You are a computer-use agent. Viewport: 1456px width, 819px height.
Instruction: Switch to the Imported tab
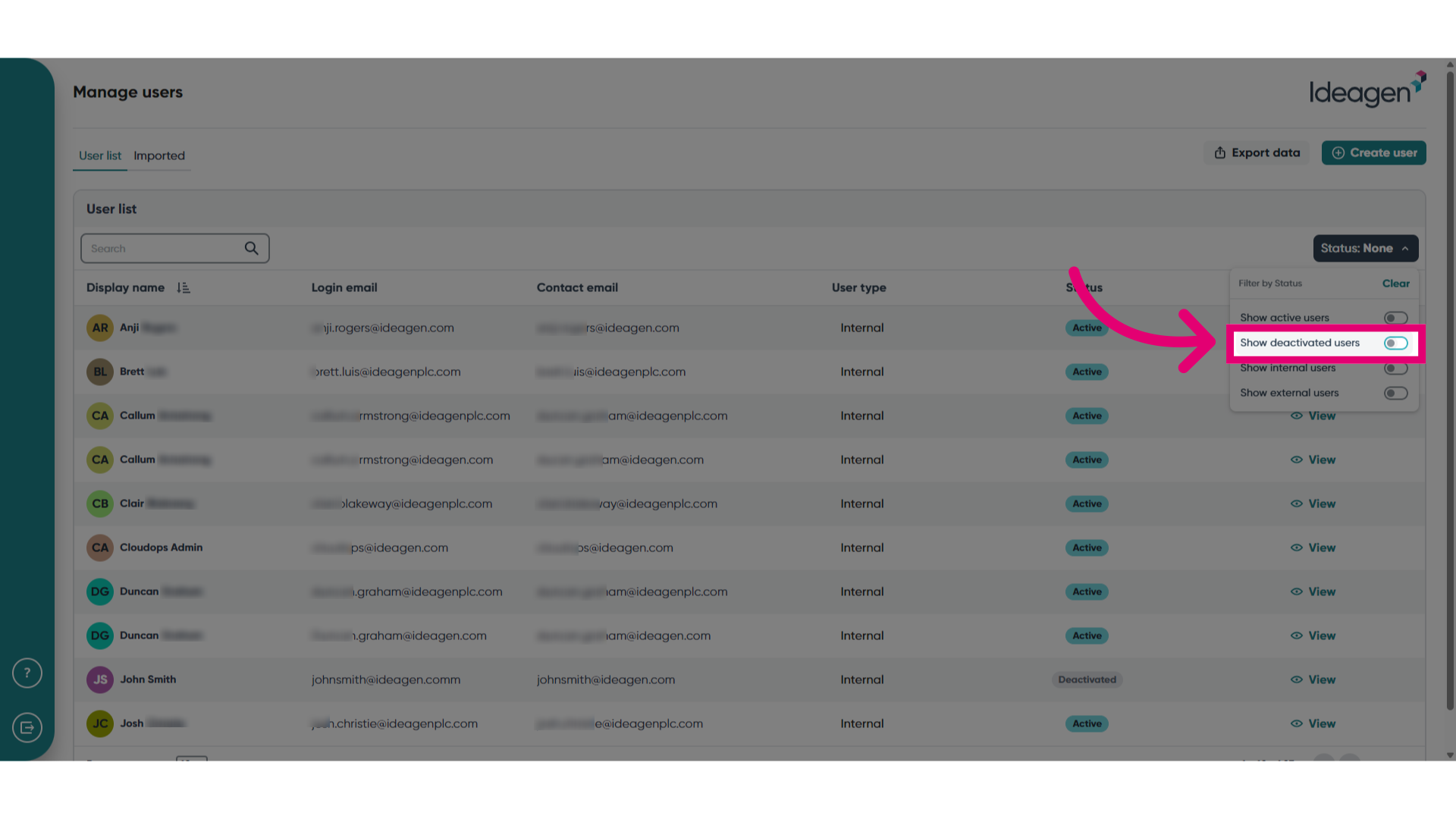[x=159, y=155]
